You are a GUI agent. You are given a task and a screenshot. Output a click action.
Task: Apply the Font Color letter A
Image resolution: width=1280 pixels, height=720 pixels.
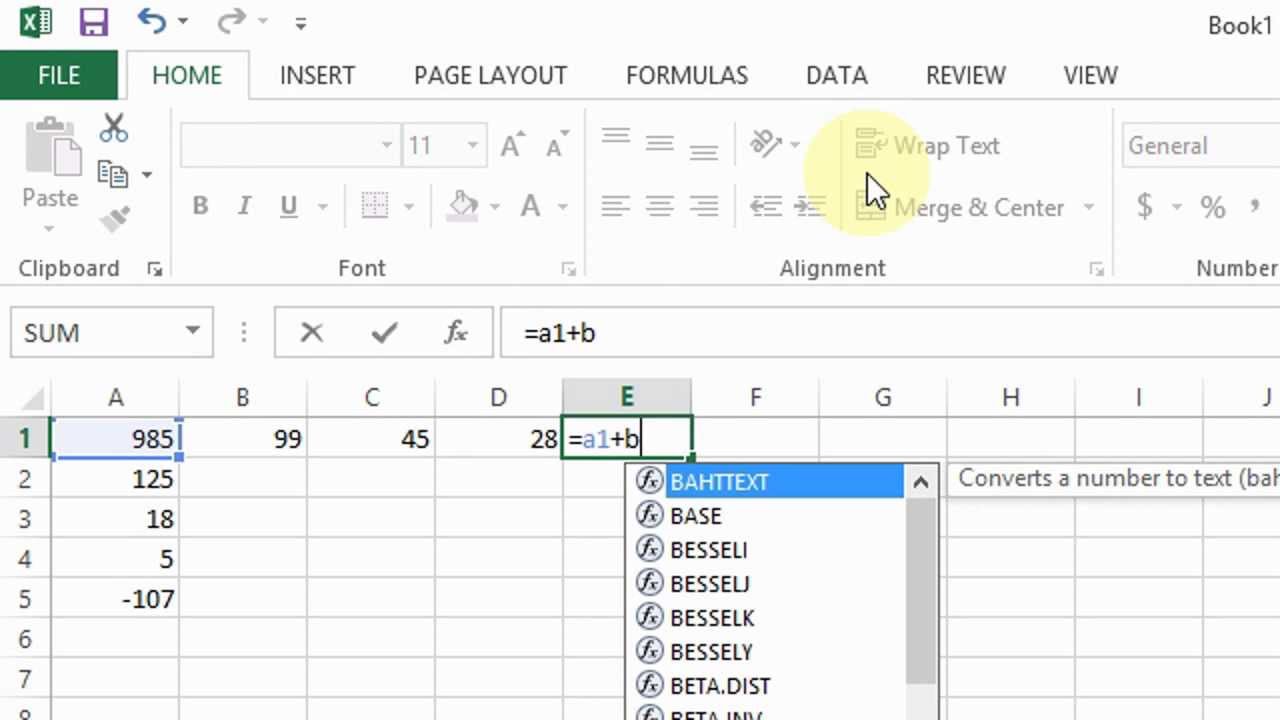point(531,207)
